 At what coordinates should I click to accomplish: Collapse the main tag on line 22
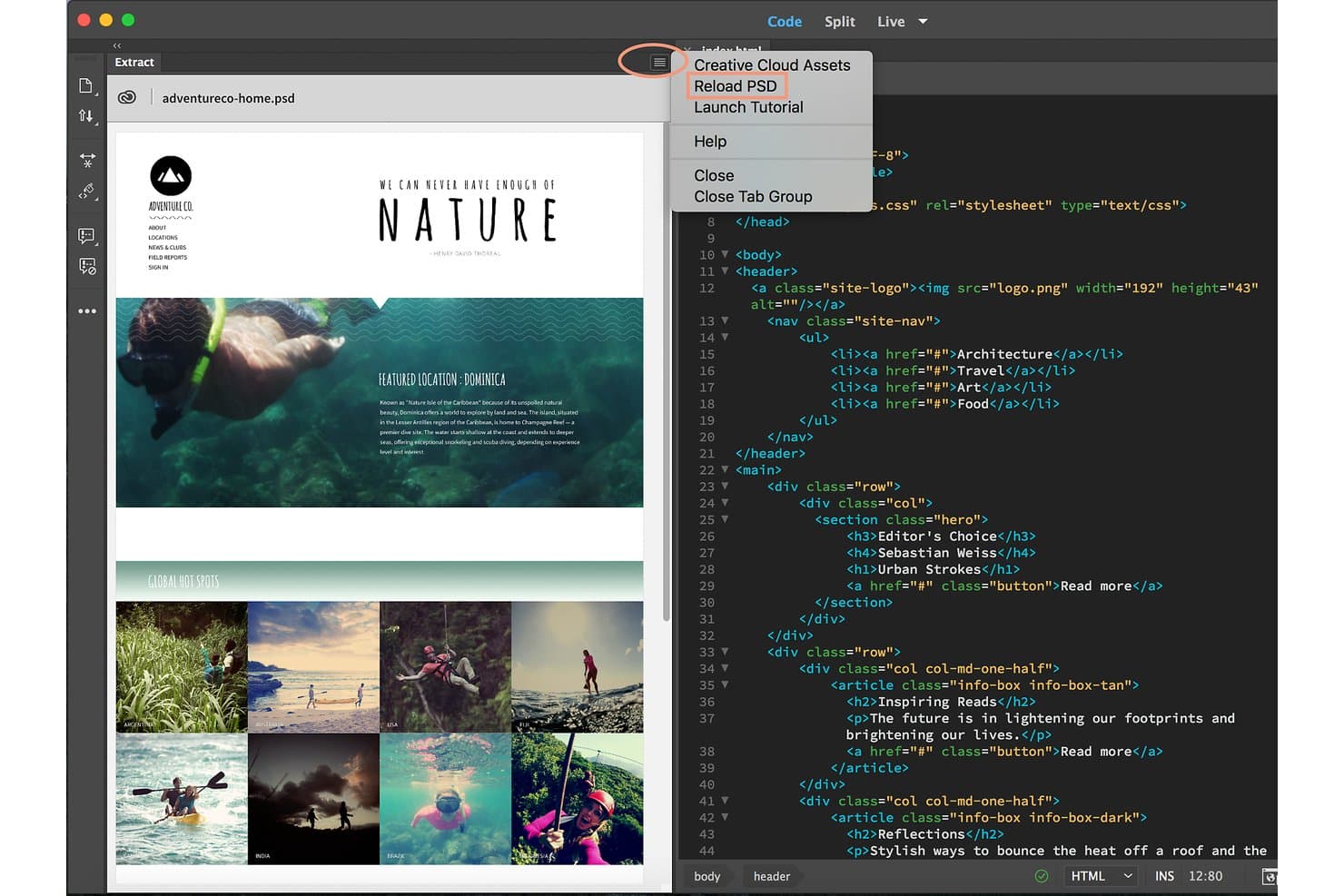click(725, 469)
